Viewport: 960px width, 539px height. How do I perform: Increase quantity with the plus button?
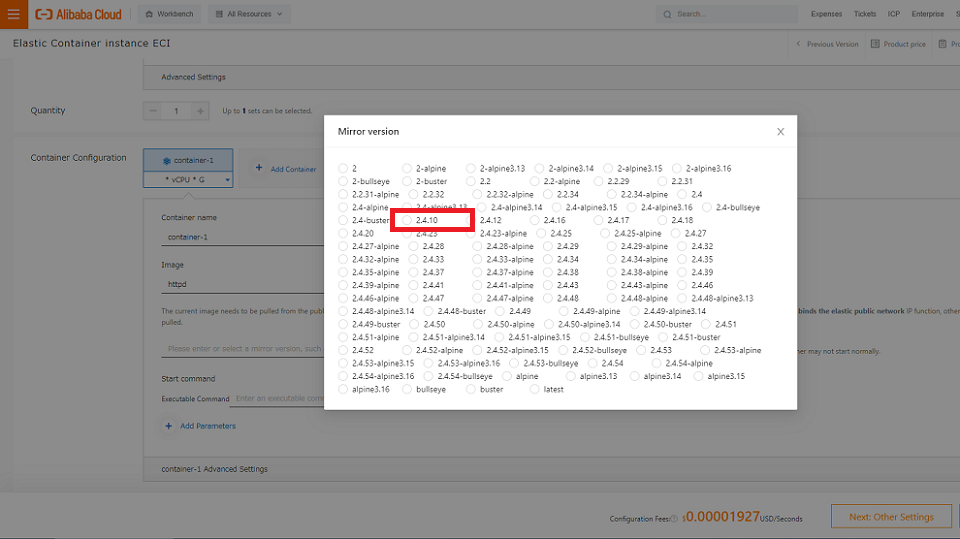coord(201,111)
